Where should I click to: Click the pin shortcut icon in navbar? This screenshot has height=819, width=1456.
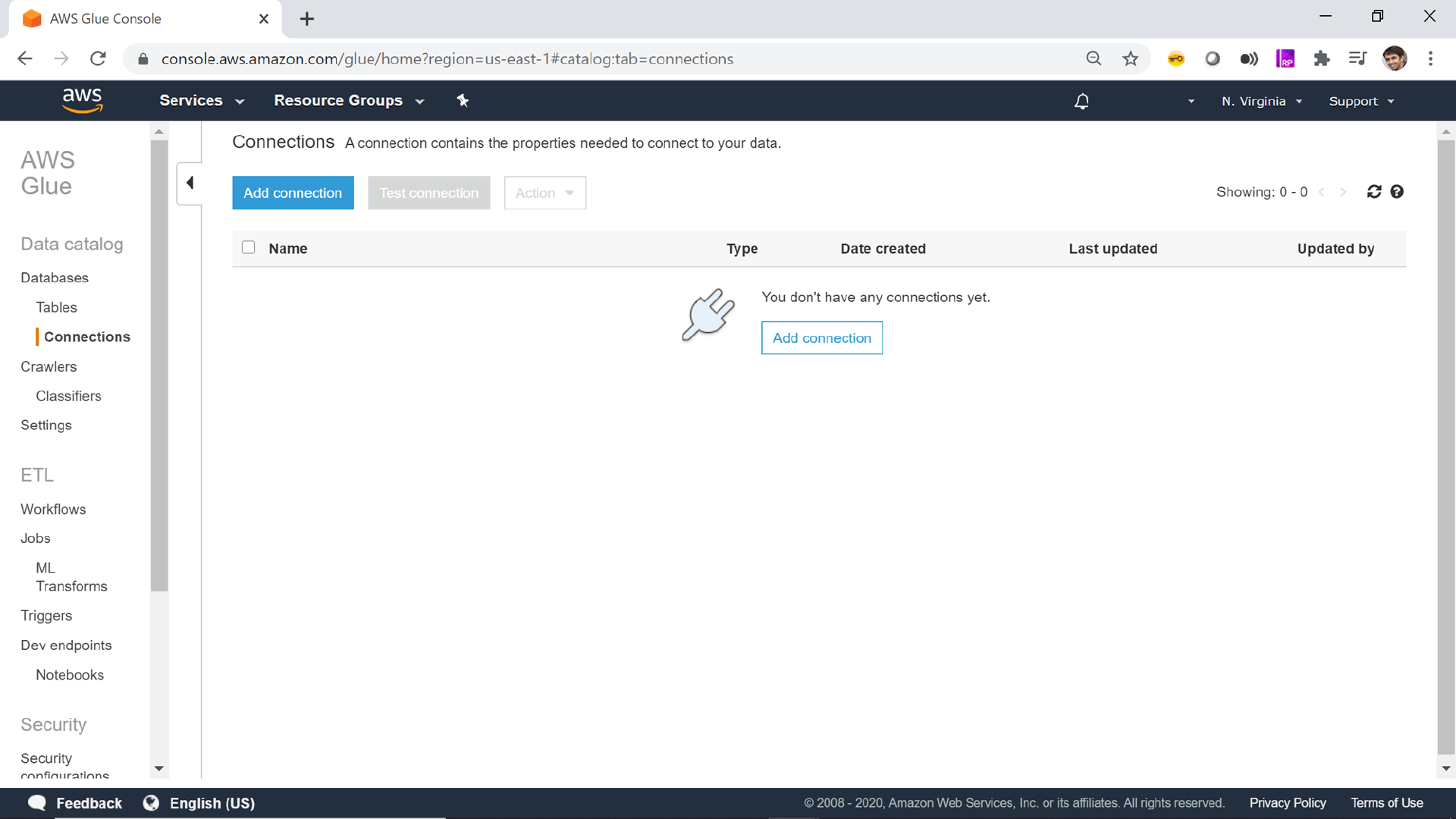(x=463, y=101)
